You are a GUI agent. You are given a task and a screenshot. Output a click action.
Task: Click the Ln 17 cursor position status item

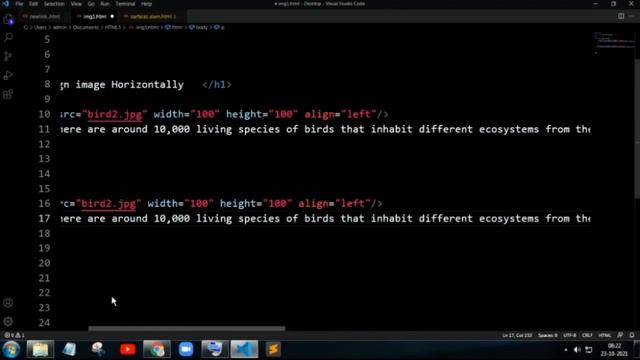[x=517, y=335]
